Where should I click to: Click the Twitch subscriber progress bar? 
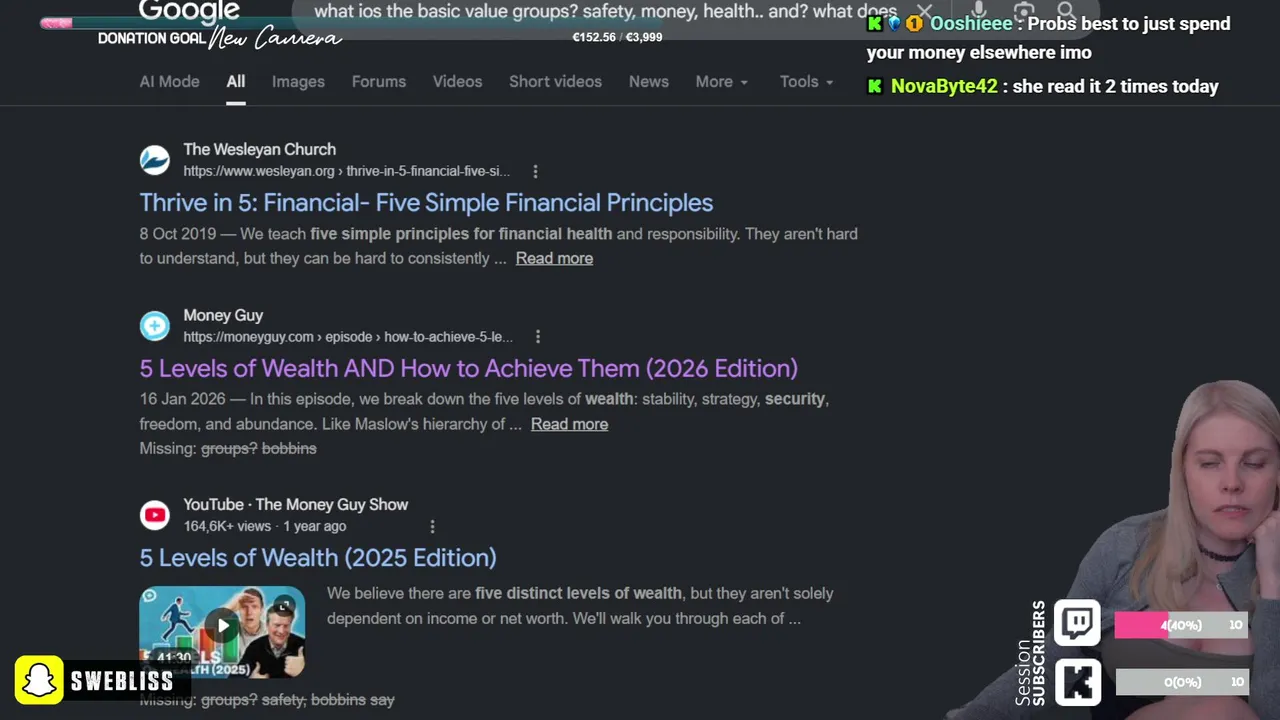(1182, 625)
